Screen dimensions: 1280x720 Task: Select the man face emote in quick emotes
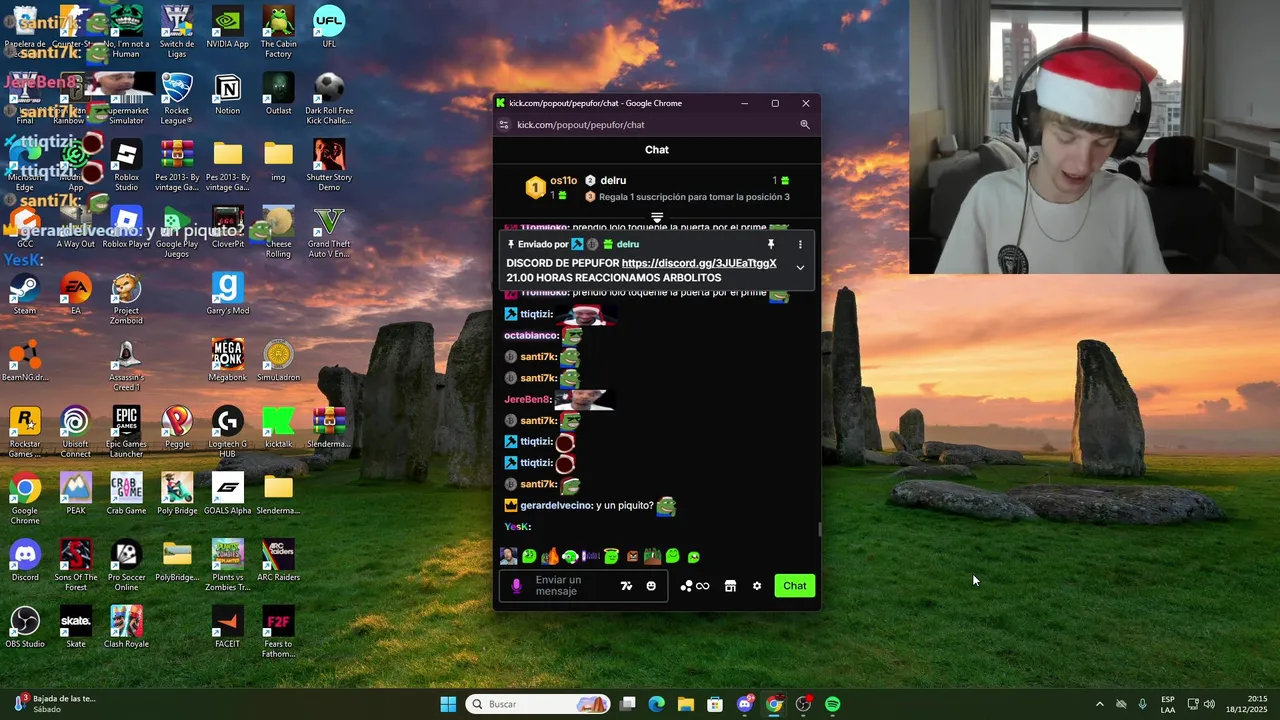[508, 556]
